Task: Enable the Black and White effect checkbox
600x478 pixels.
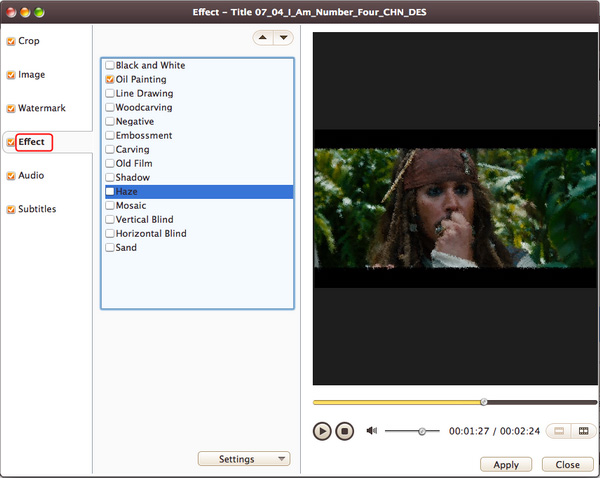Action: click(x=110, y=65)
